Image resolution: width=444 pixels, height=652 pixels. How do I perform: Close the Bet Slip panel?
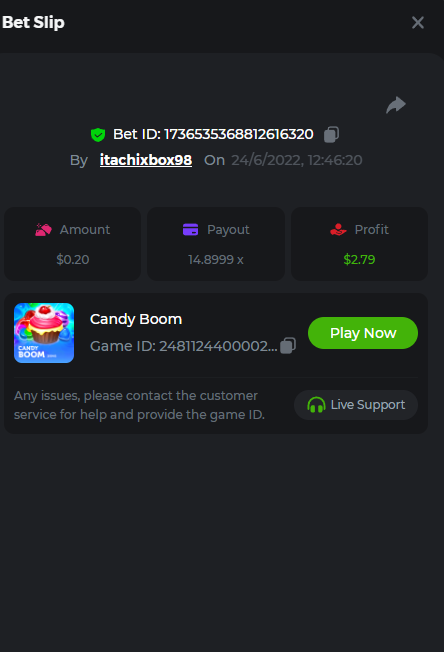point(418,22)
